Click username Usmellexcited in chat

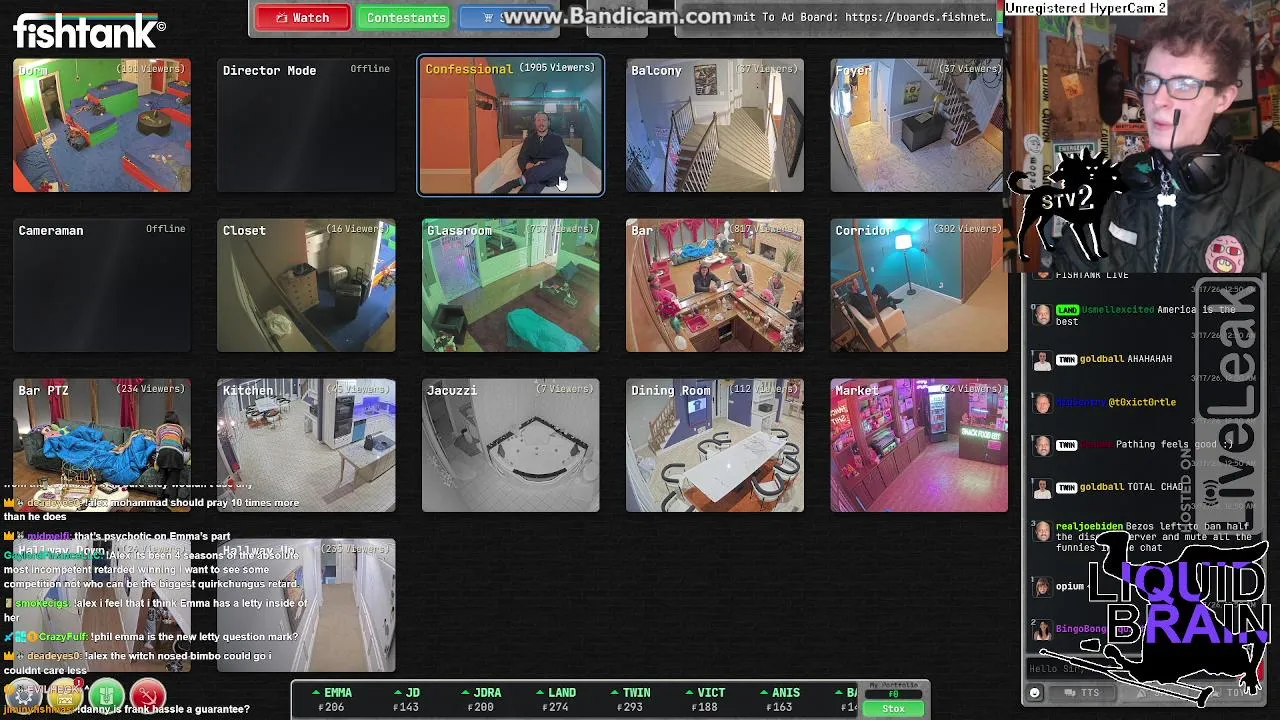click(1118, 310)
